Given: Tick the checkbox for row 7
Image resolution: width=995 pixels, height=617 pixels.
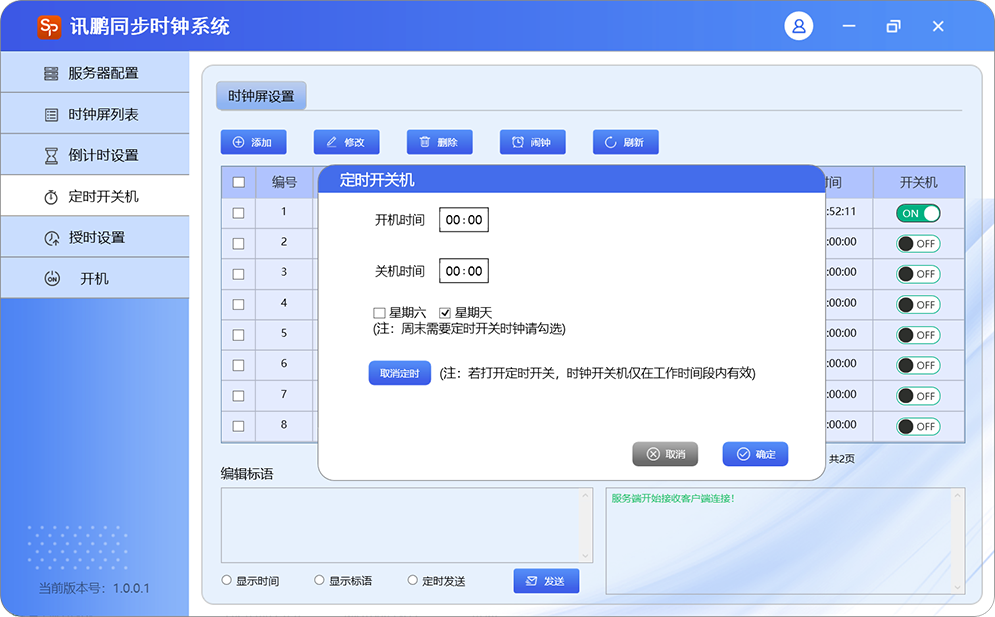Looking at the screenshot, I should pos(239,395).
